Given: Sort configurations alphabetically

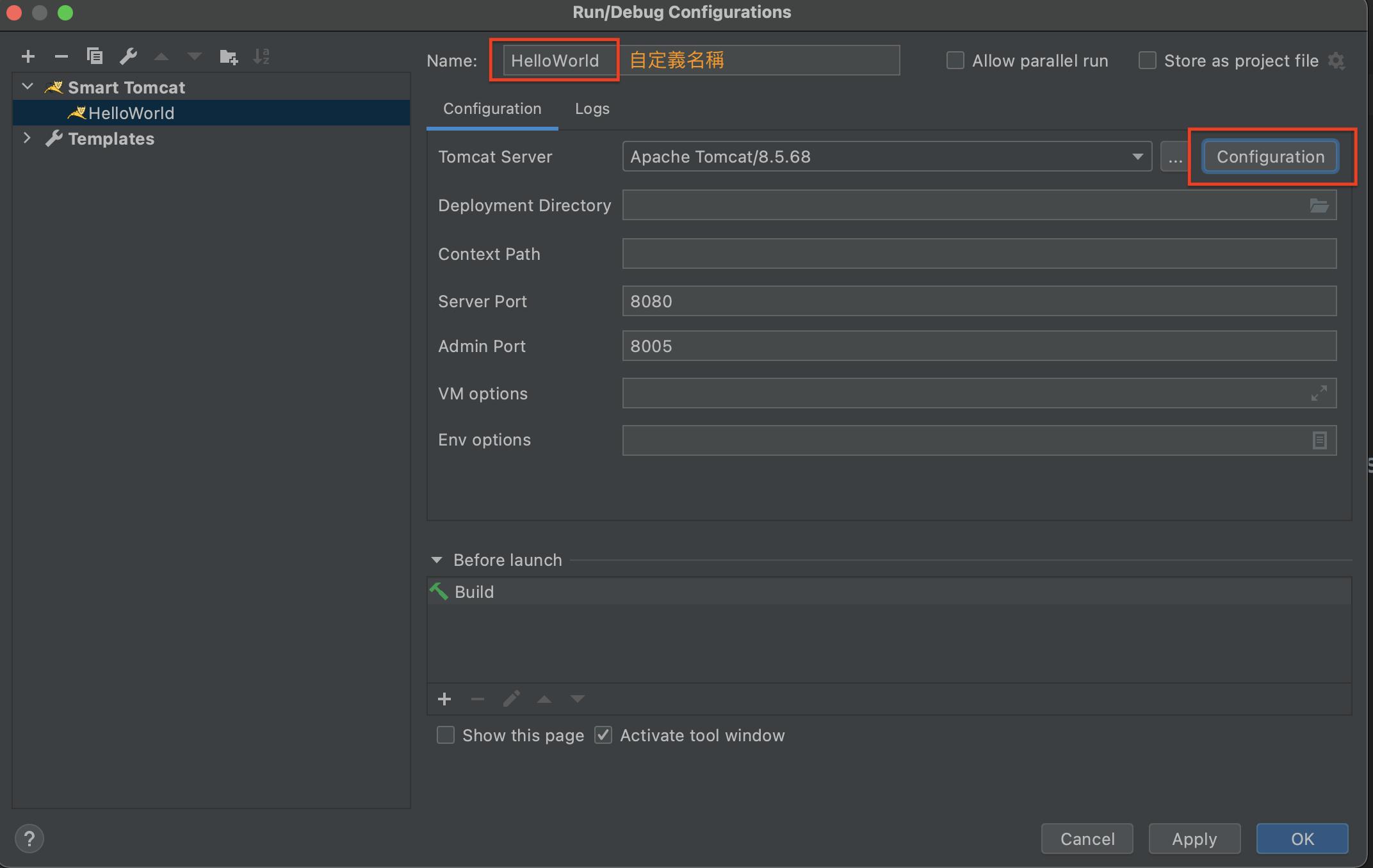Looking at the screenshot, I should click(x=261, y=56).
